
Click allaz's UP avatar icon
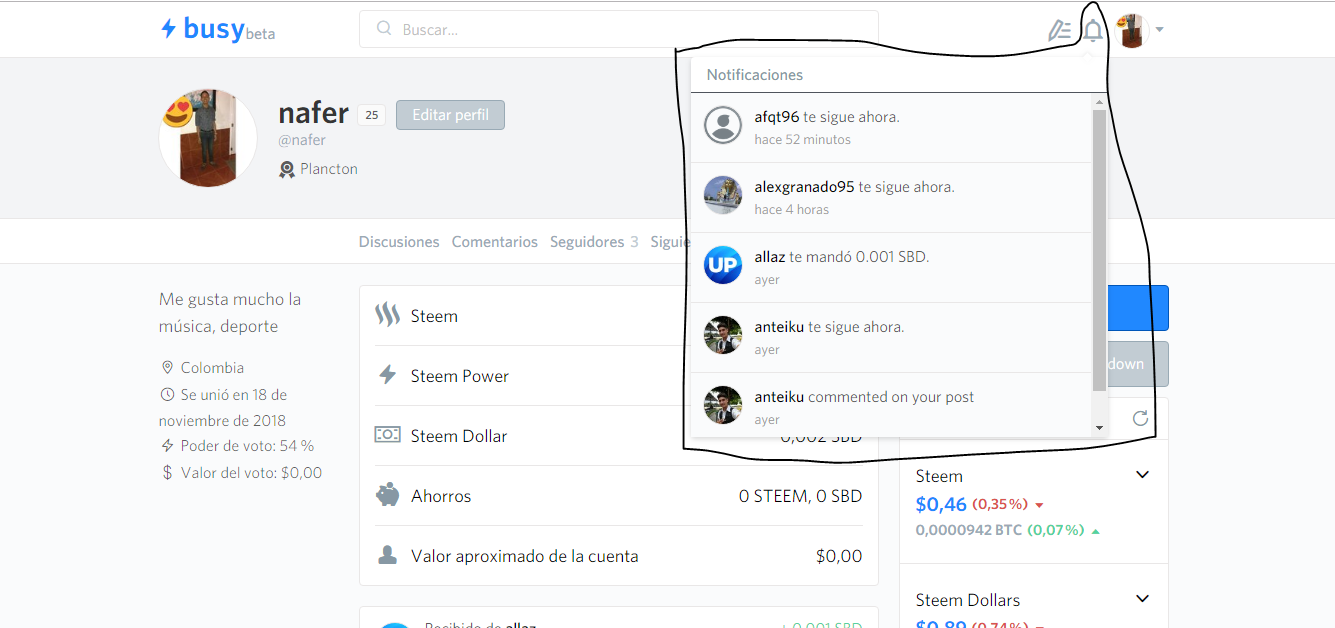pyautogui.click(x=723, y=265)
